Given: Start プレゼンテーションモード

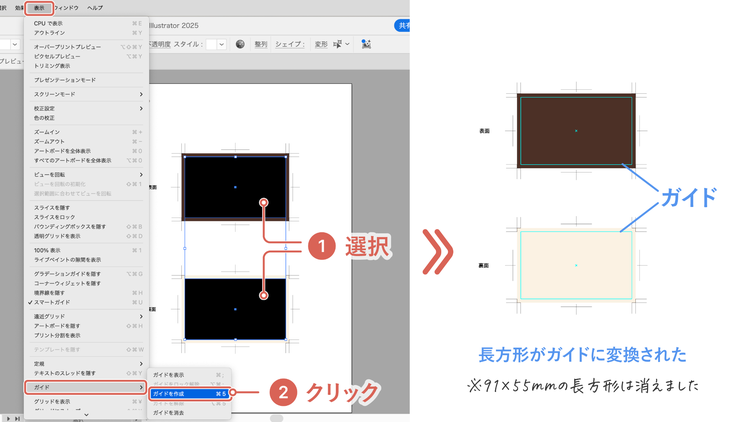Looking at the screenshot, I should pos(87,80).
